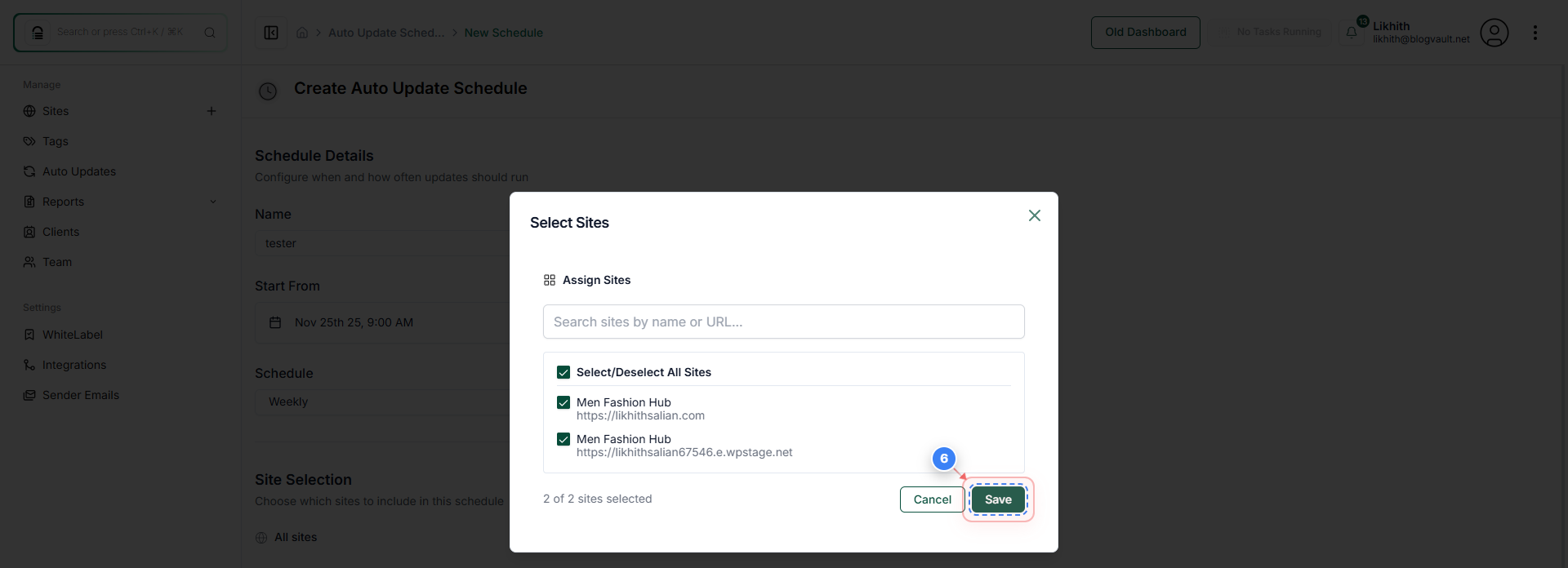Open Tags in the sidebar
1568x568 pixels.
(x=56, y=141)
